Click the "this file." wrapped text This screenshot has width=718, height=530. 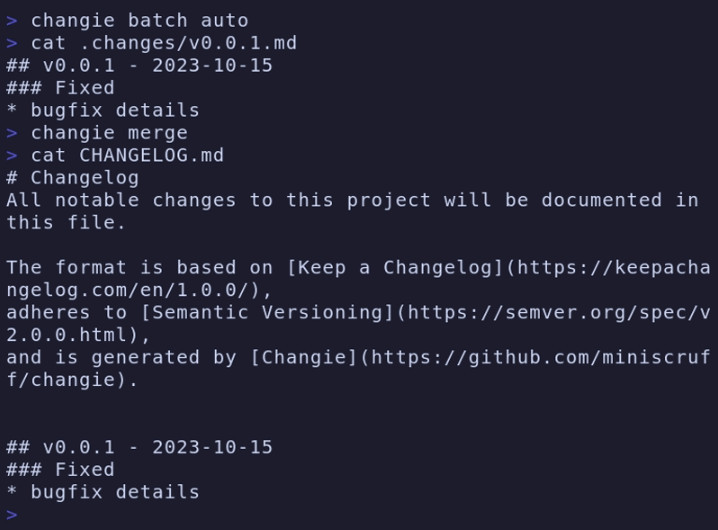(66, 222)
